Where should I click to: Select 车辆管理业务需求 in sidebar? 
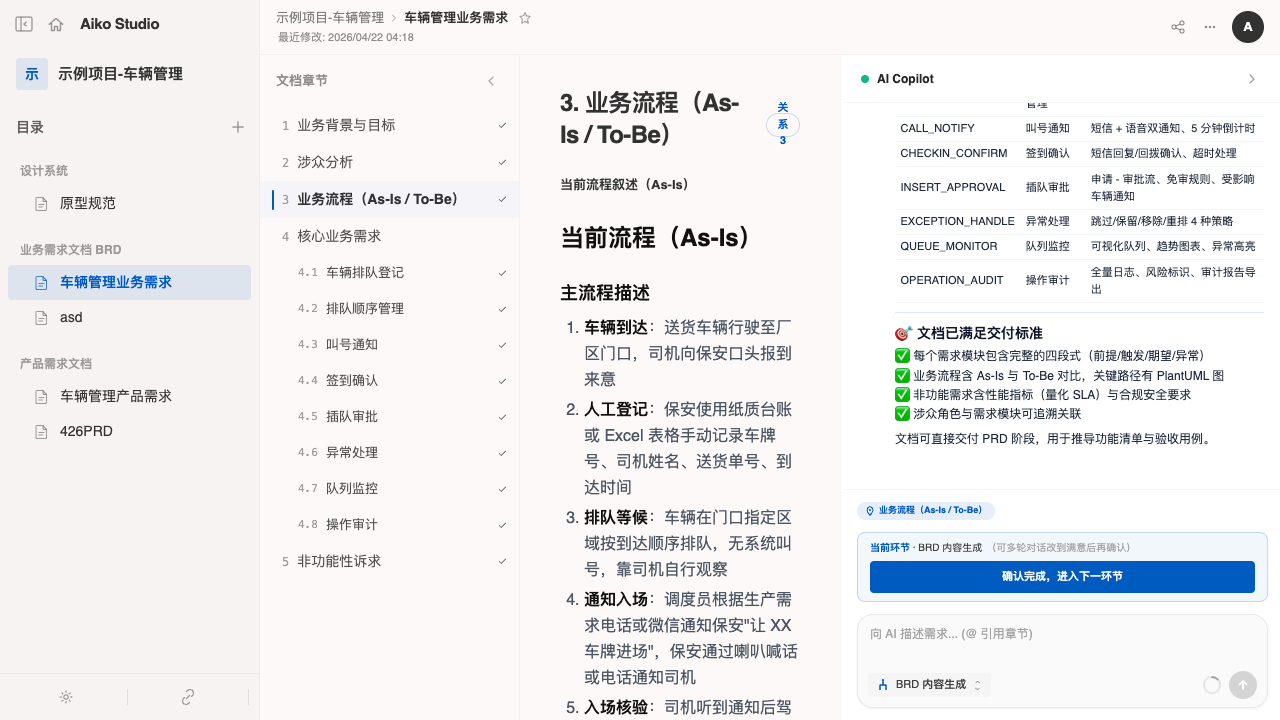(130, 283)
